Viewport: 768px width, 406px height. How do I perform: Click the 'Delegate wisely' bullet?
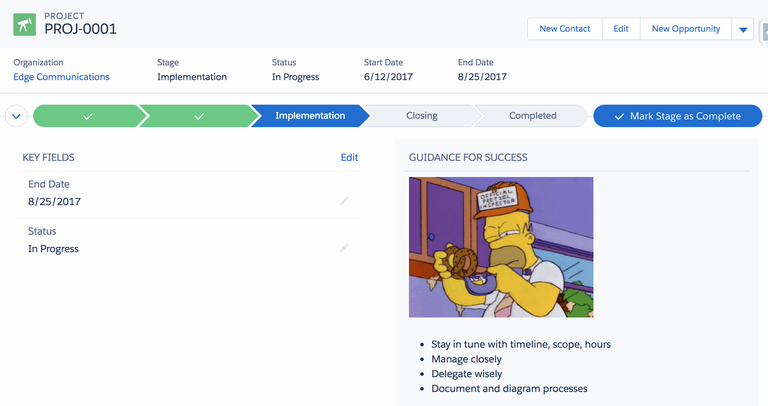tap(467, 374)
